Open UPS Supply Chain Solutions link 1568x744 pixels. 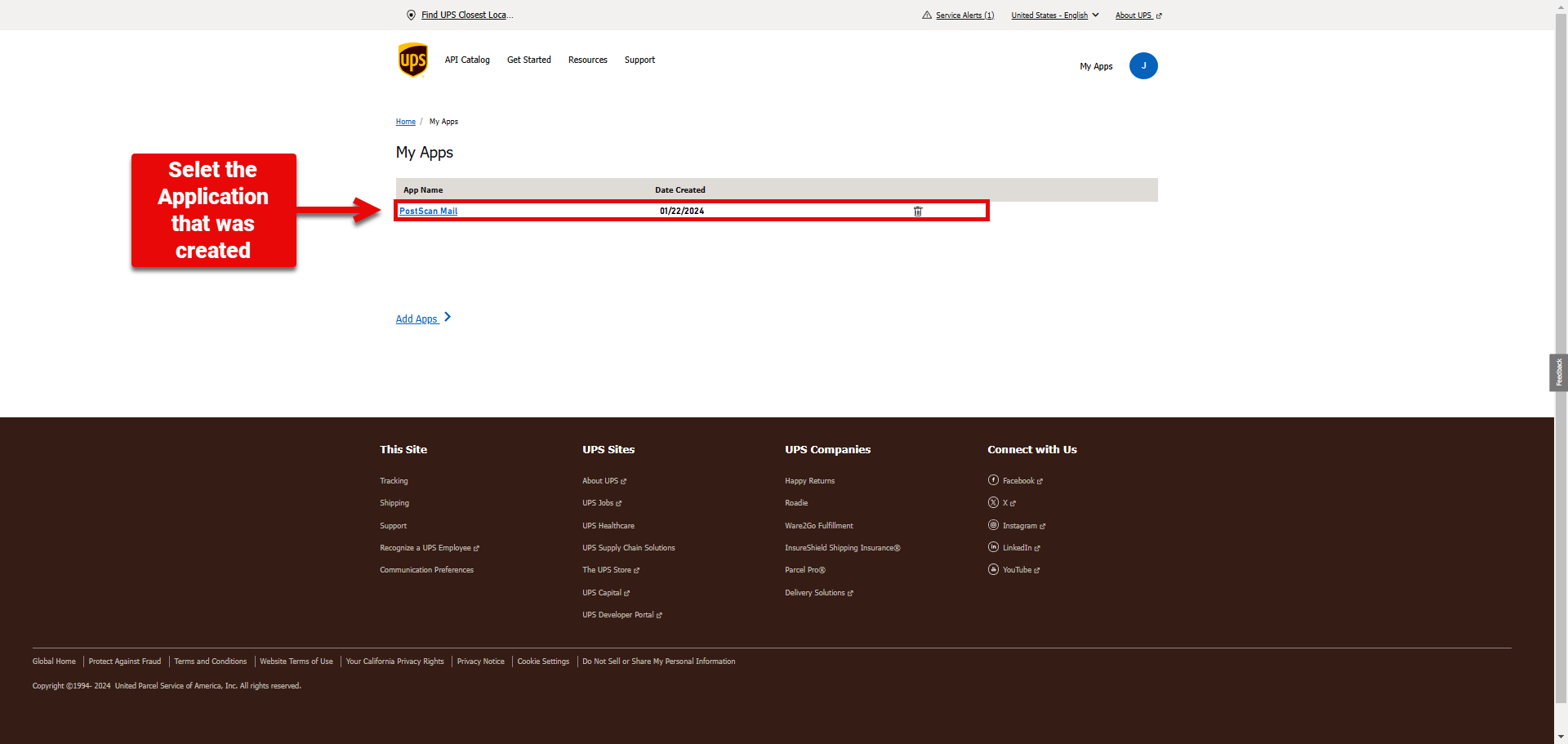click(629, 548)
